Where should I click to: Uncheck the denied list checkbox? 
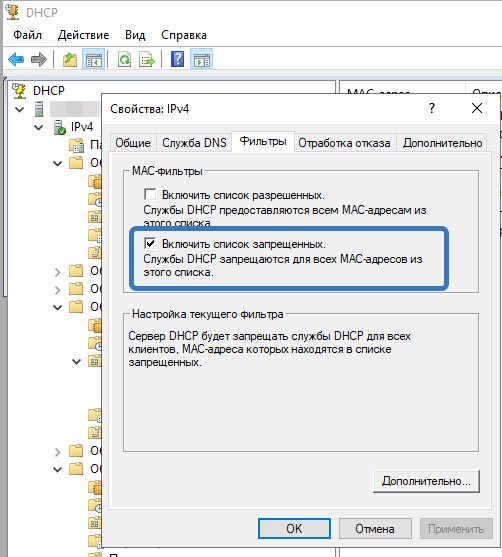[150, 244]
